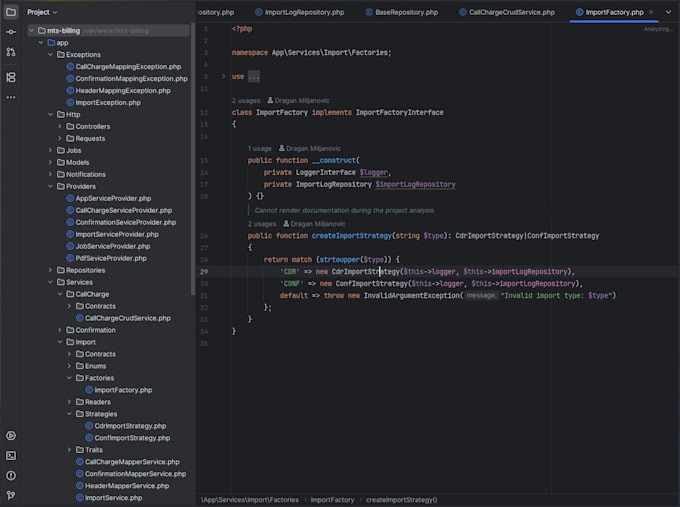Click ImportFactory breadcrumb in status bar
Screen dimensions: 680x507
click(x=332, y=500)
